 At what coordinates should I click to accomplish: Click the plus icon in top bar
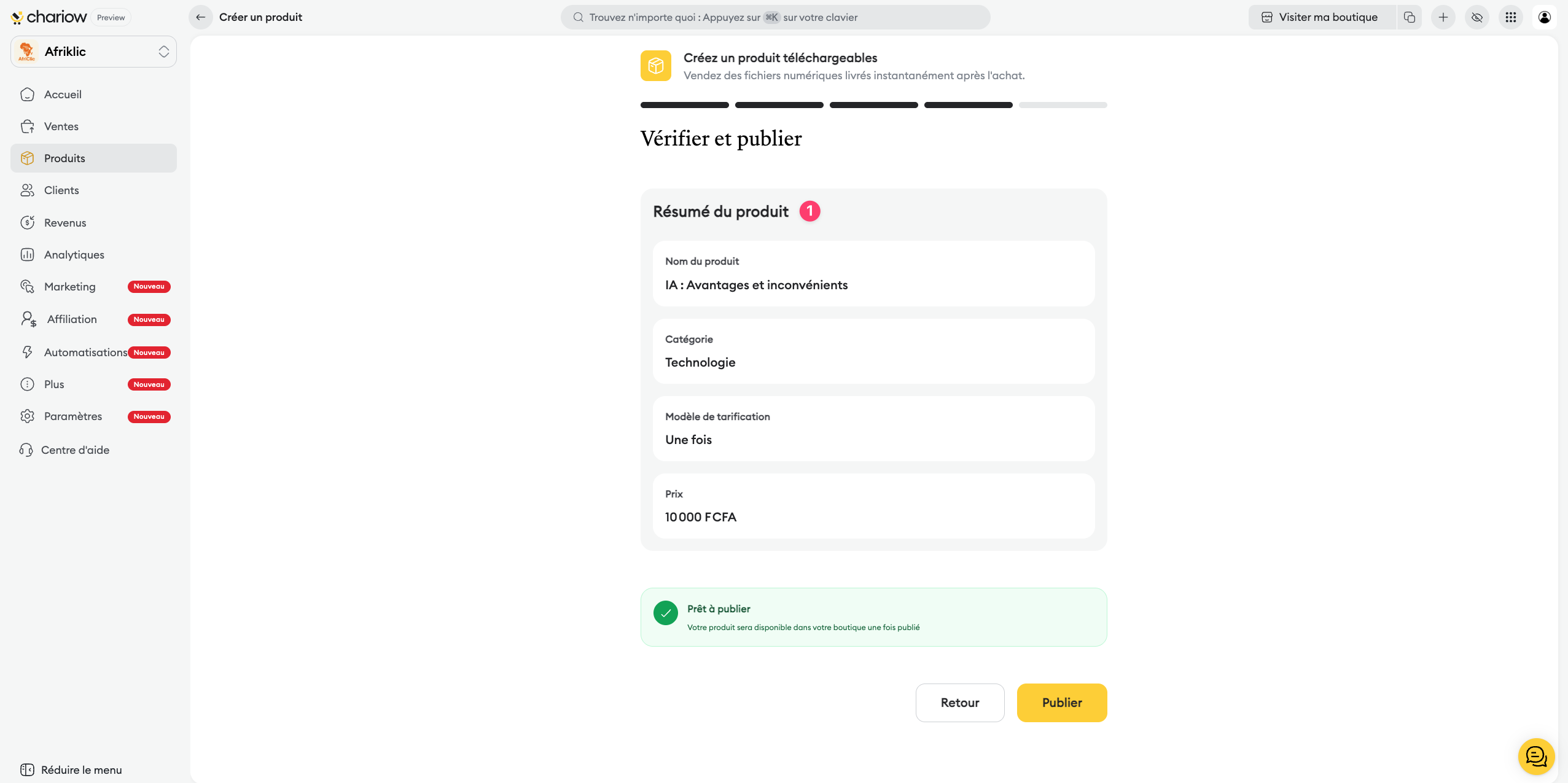[x=1443, y=17]
